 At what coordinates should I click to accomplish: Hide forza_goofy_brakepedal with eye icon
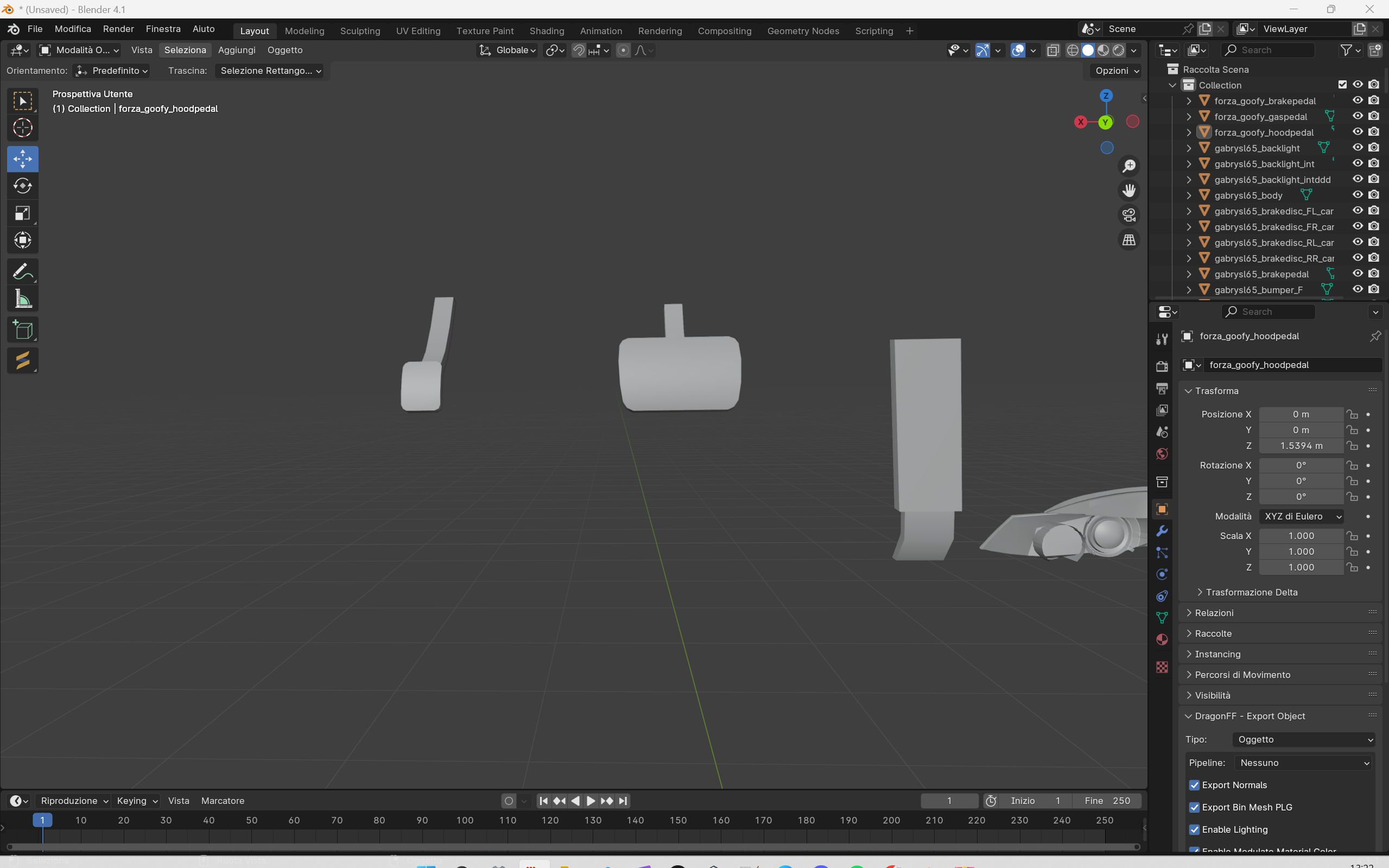(x=1358, y=100)
